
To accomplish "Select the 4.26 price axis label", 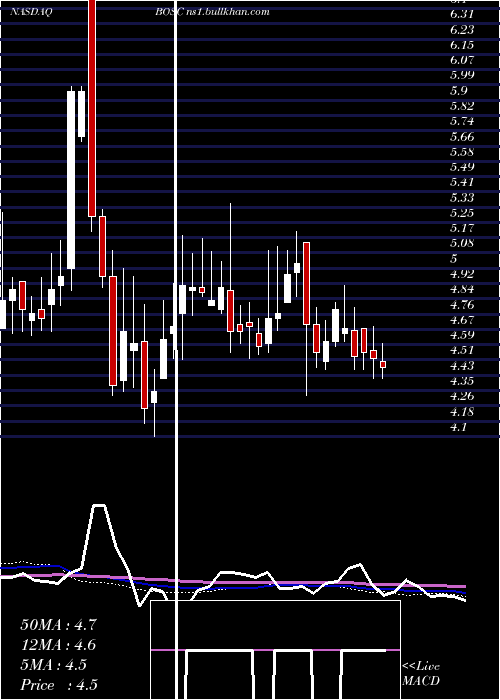I will (x=462, y=396).
